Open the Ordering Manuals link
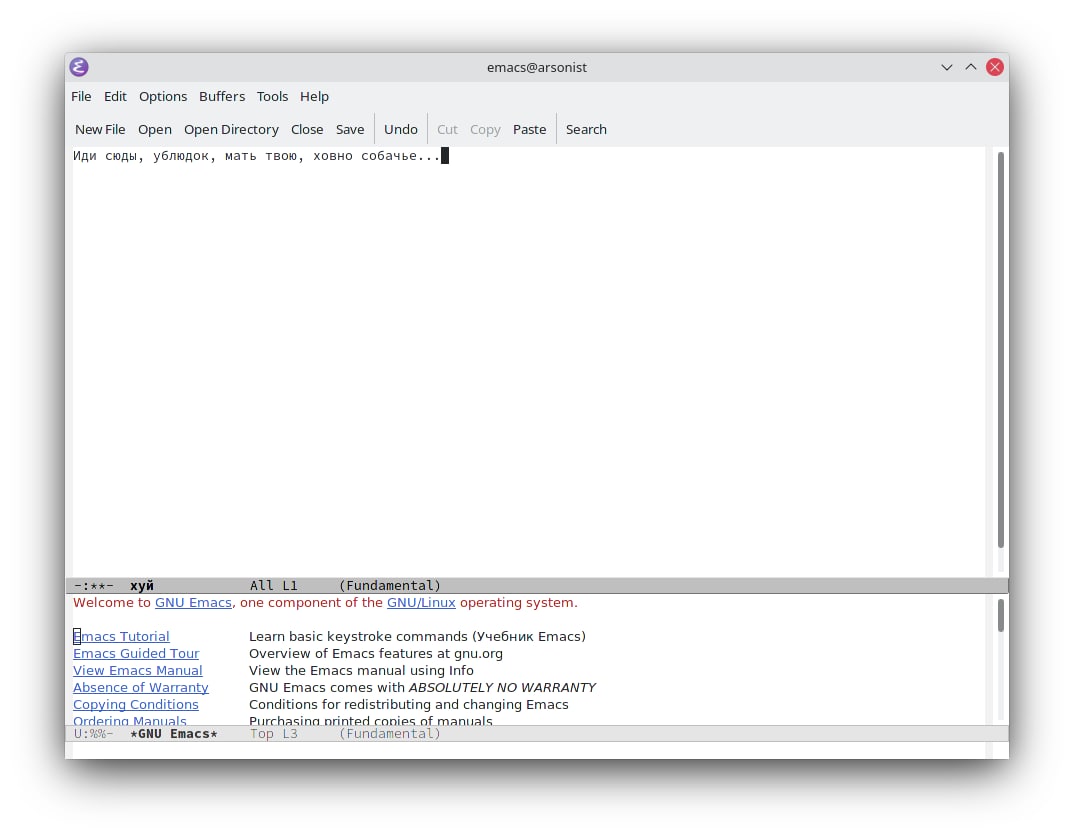The image size is (1074, 836). (x=130, y=720)
